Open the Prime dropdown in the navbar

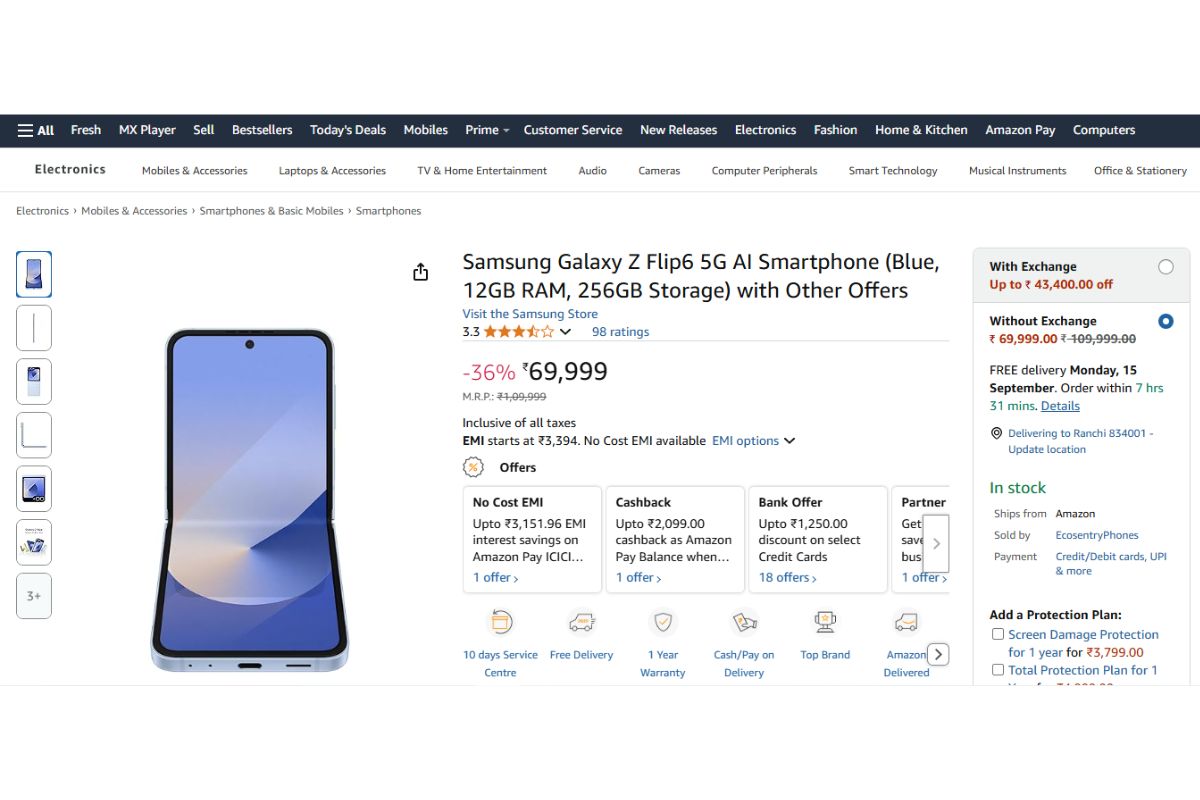pos(486,130)
